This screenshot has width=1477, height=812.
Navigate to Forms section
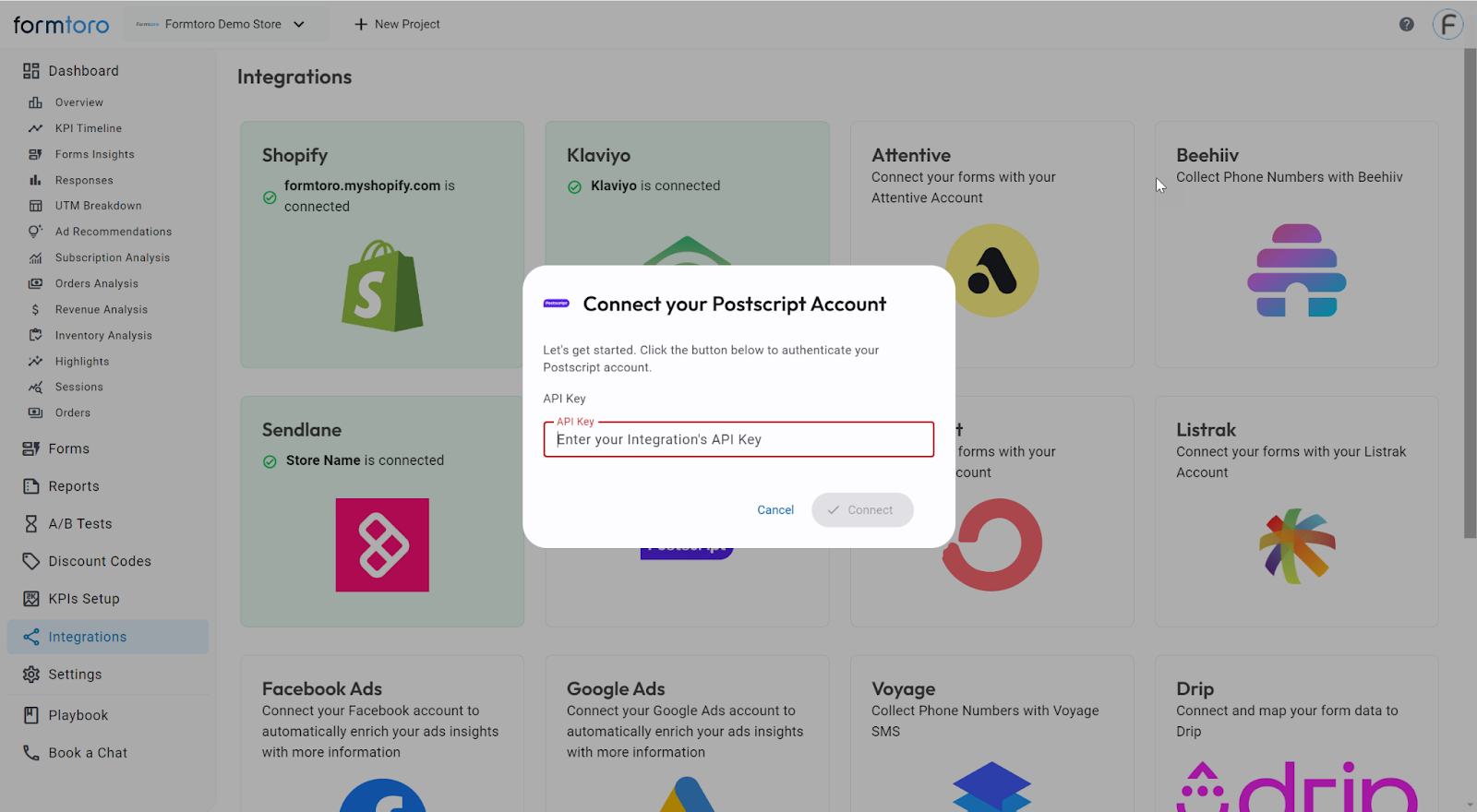(x=69, y=448)
